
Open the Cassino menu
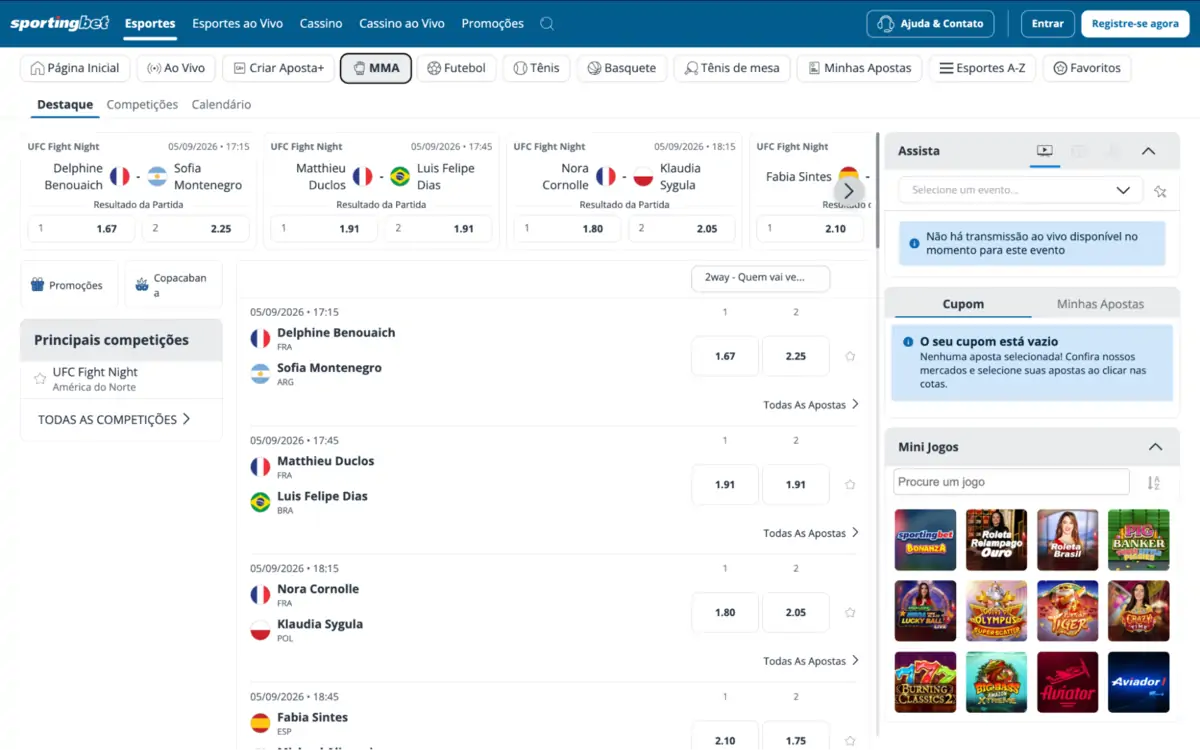click(321, 23)
